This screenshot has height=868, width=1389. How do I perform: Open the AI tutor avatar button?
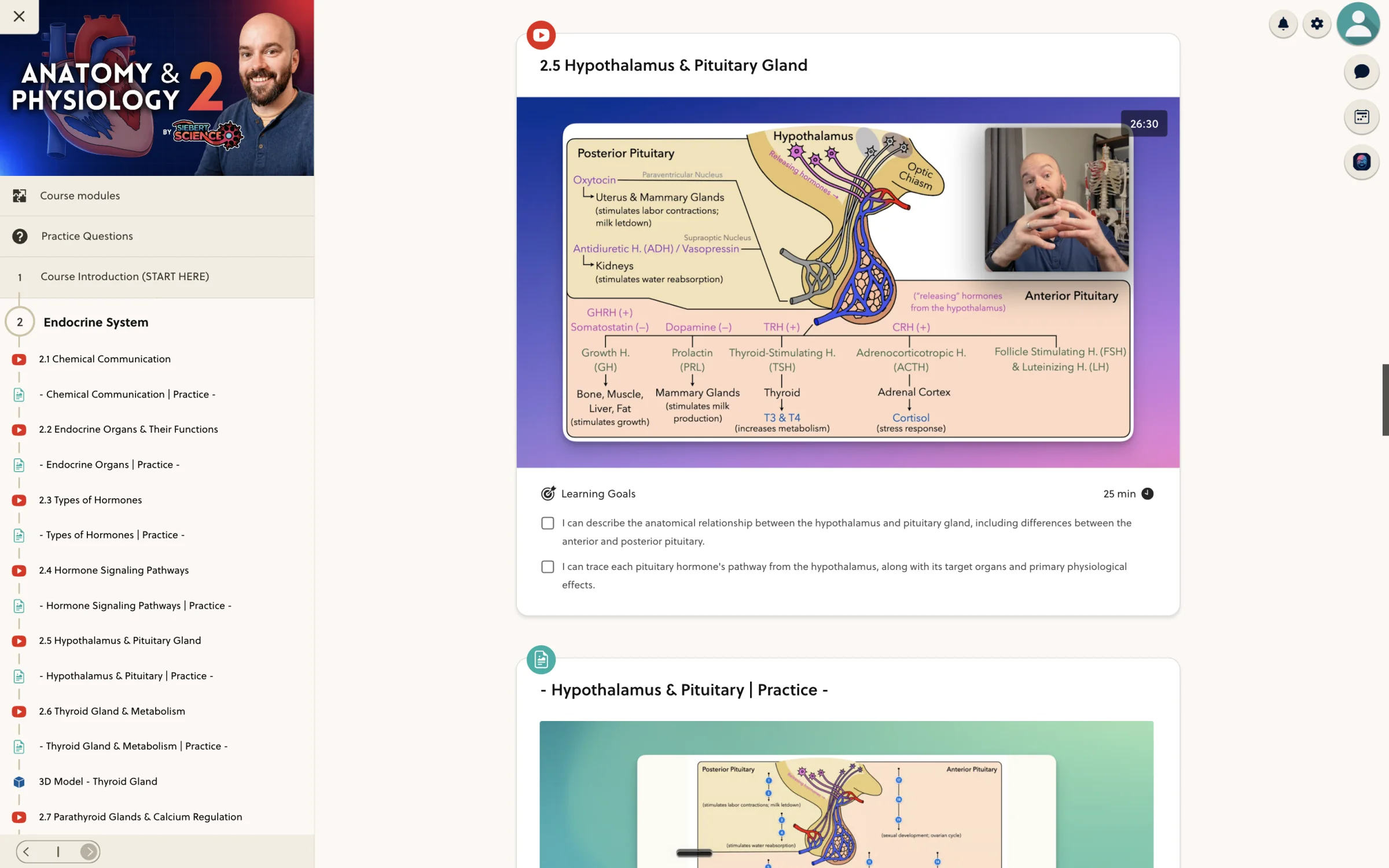click(x=1362, y=161)
